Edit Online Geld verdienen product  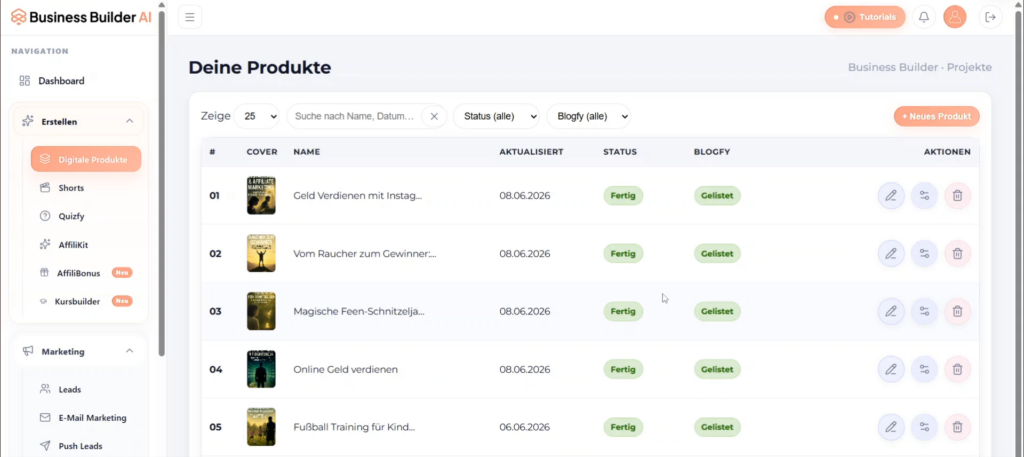tap(891, 370)
